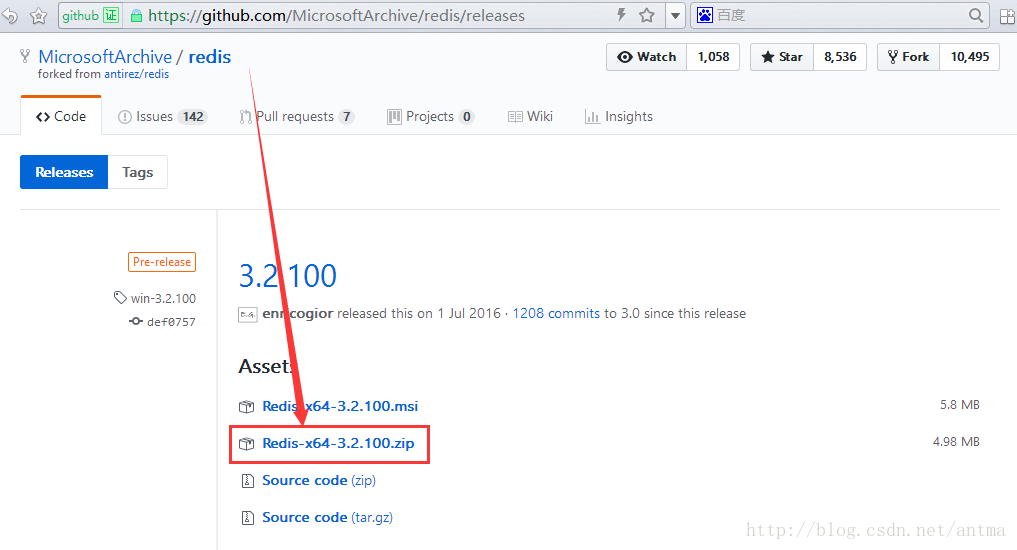The height and width of the screenshot is (550, 1017).
Task: Click the star icon left of the address bar
Action: 39,16
